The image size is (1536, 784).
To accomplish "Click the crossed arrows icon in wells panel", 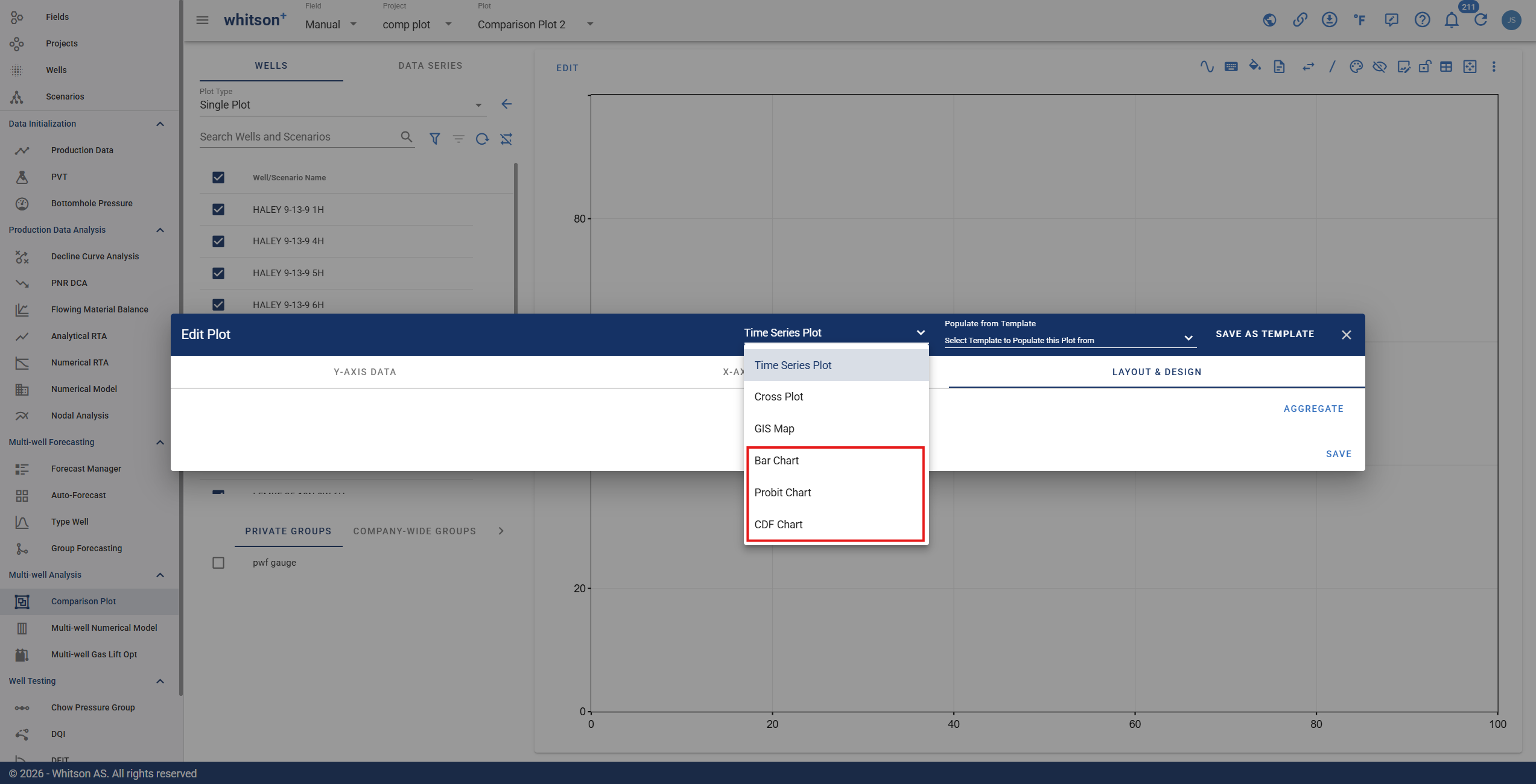I will point(506,139).
